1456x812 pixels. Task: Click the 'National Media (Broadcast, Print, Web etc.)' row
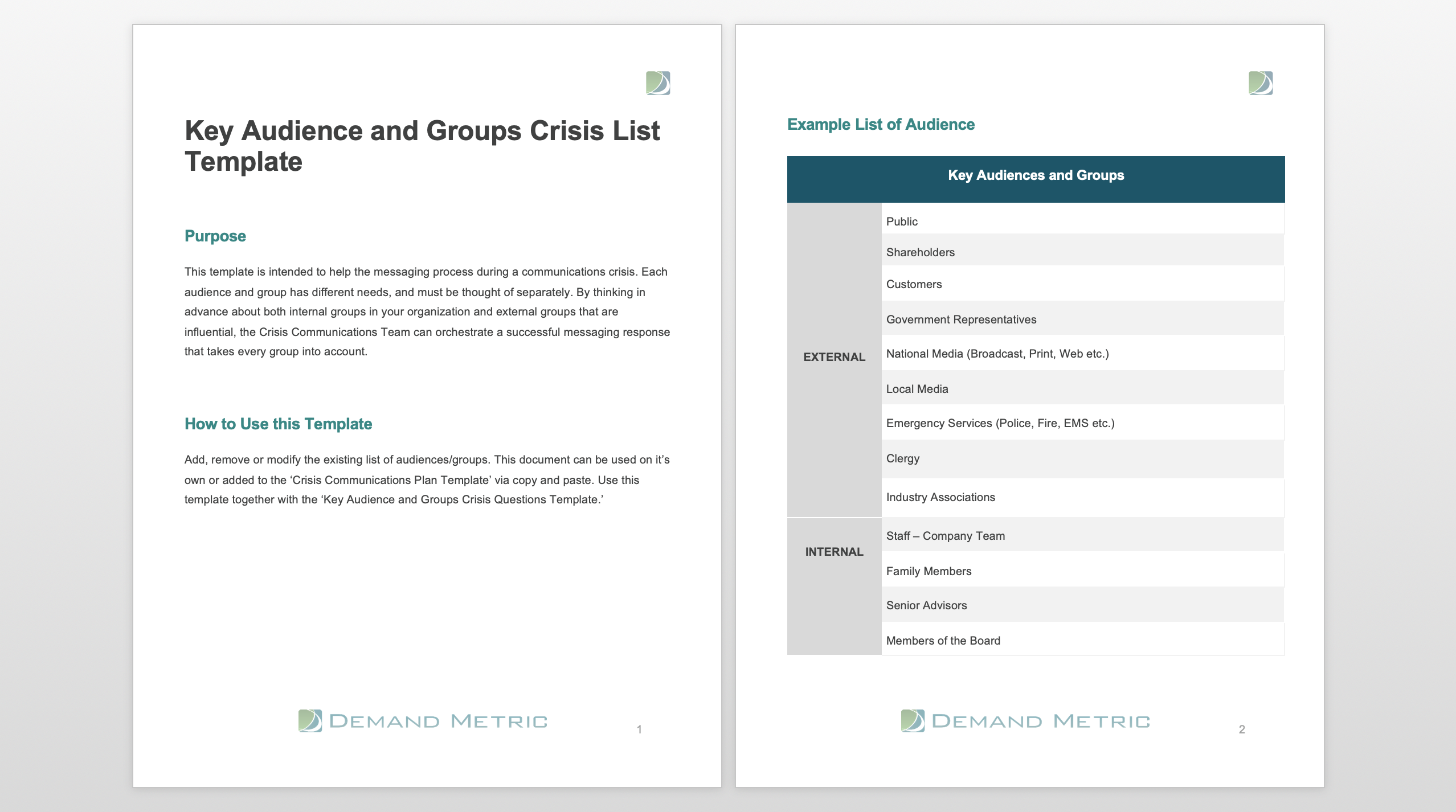[x=1083, y=353]
